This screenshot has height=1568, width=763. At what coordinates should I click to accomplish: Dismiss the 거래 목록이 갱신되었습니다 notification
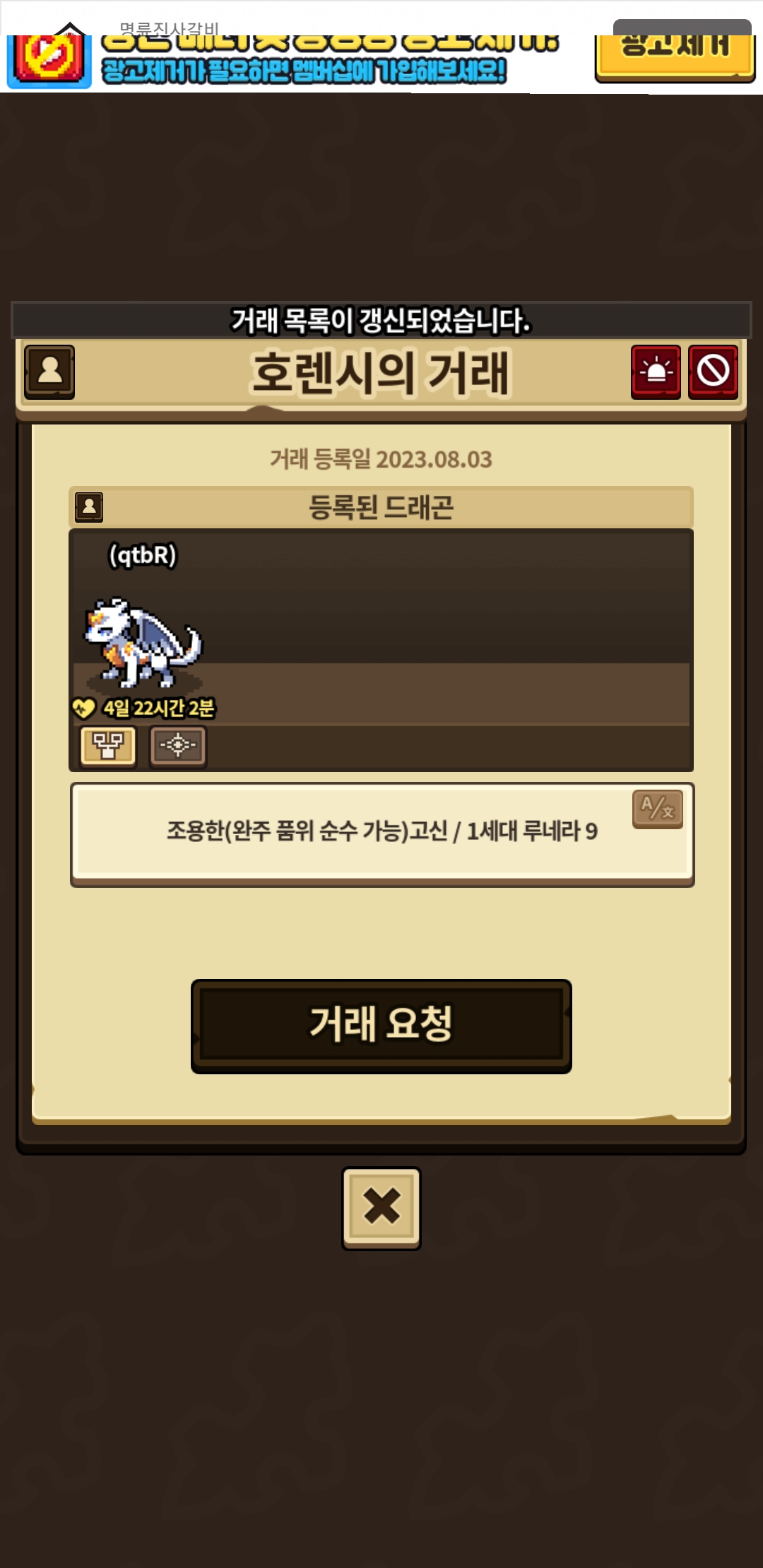click(x=381, y=321)
